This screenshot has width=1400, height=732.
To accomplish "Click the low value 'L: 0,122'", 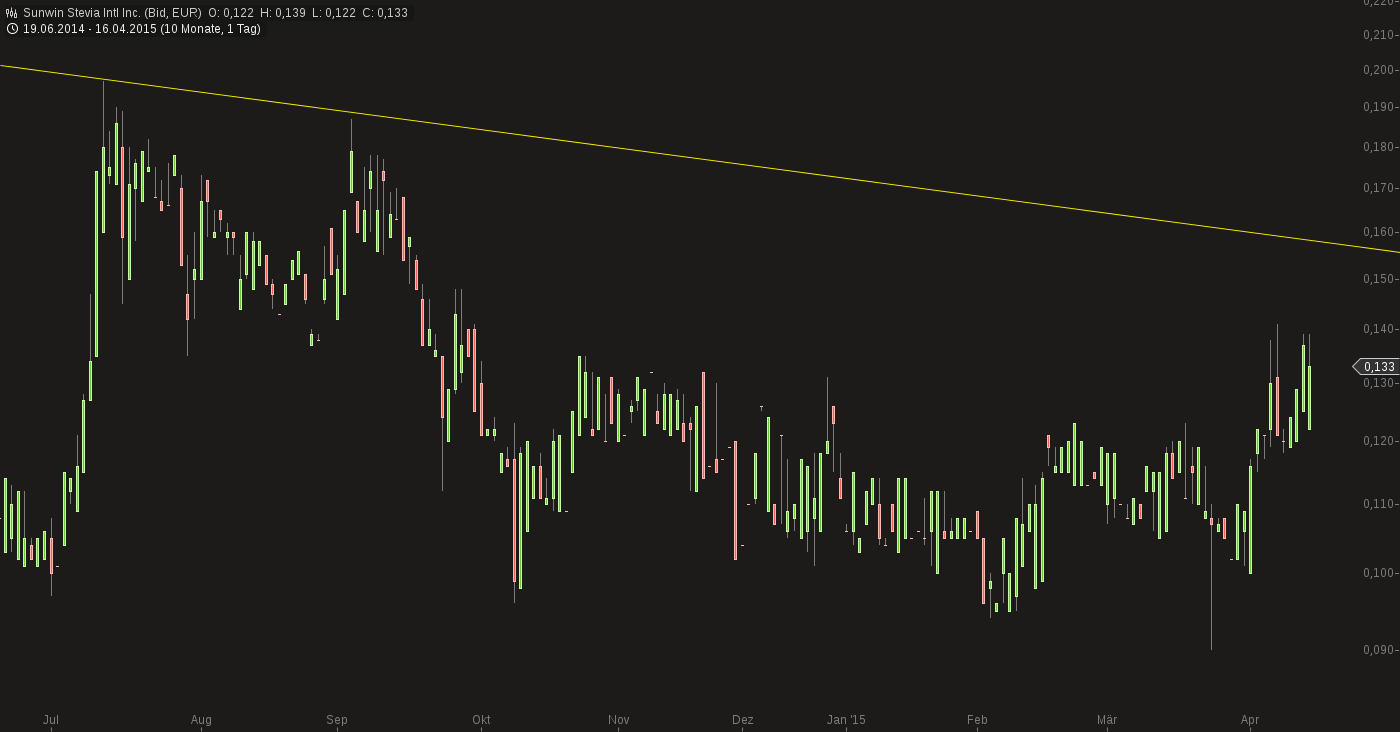I will [335, 13].
